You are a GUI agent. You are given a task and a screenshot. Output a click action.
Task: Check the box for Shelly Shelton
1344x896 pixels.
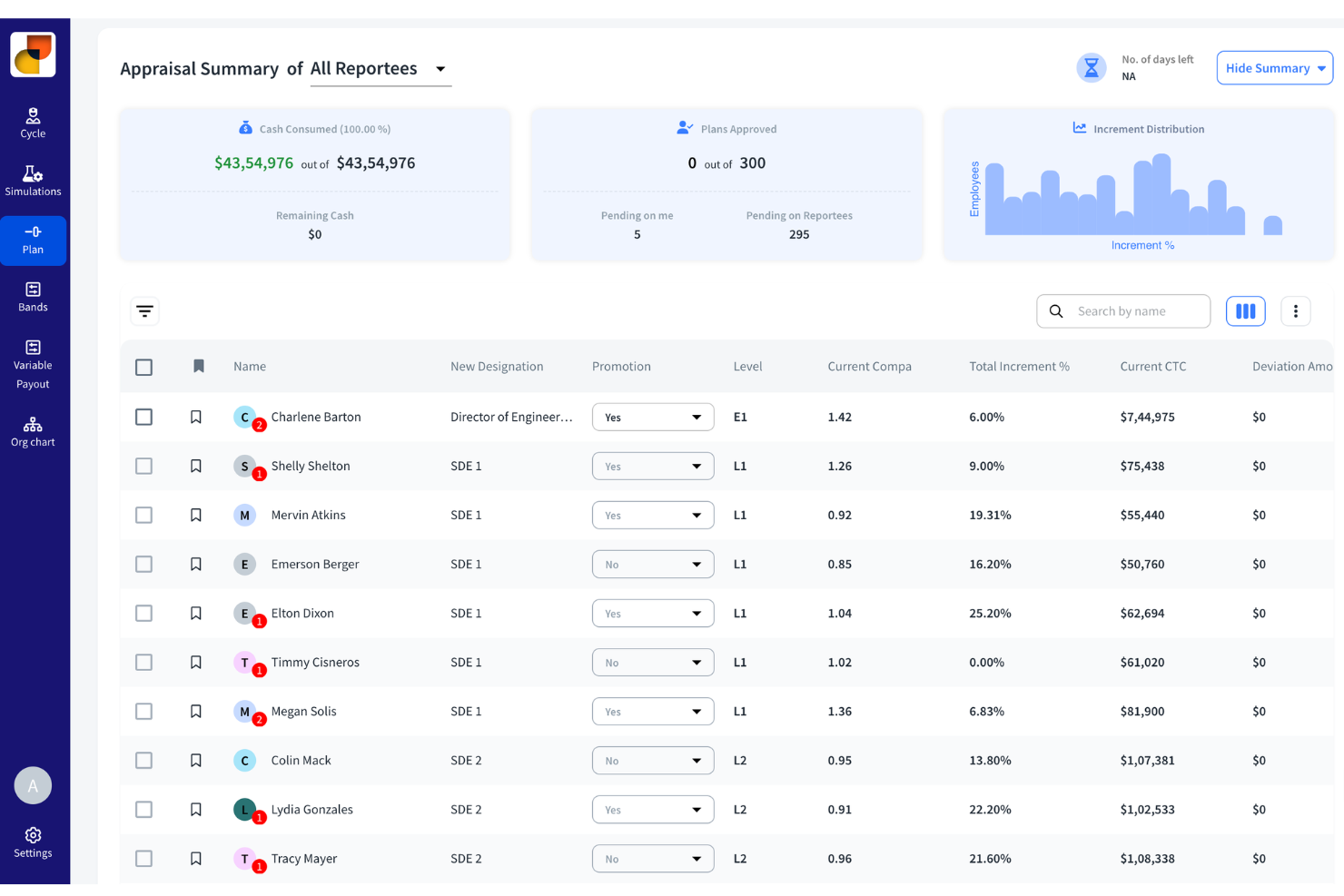click(143, 466)
